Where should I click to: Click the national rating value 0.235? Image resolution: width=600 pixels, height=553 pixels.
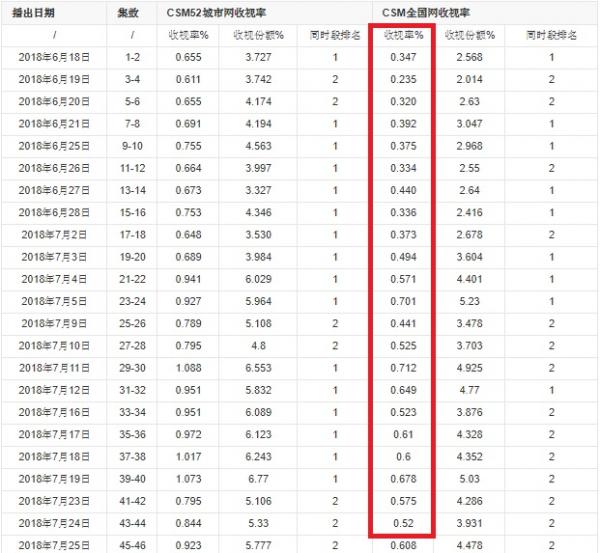[x=403, y=80]
